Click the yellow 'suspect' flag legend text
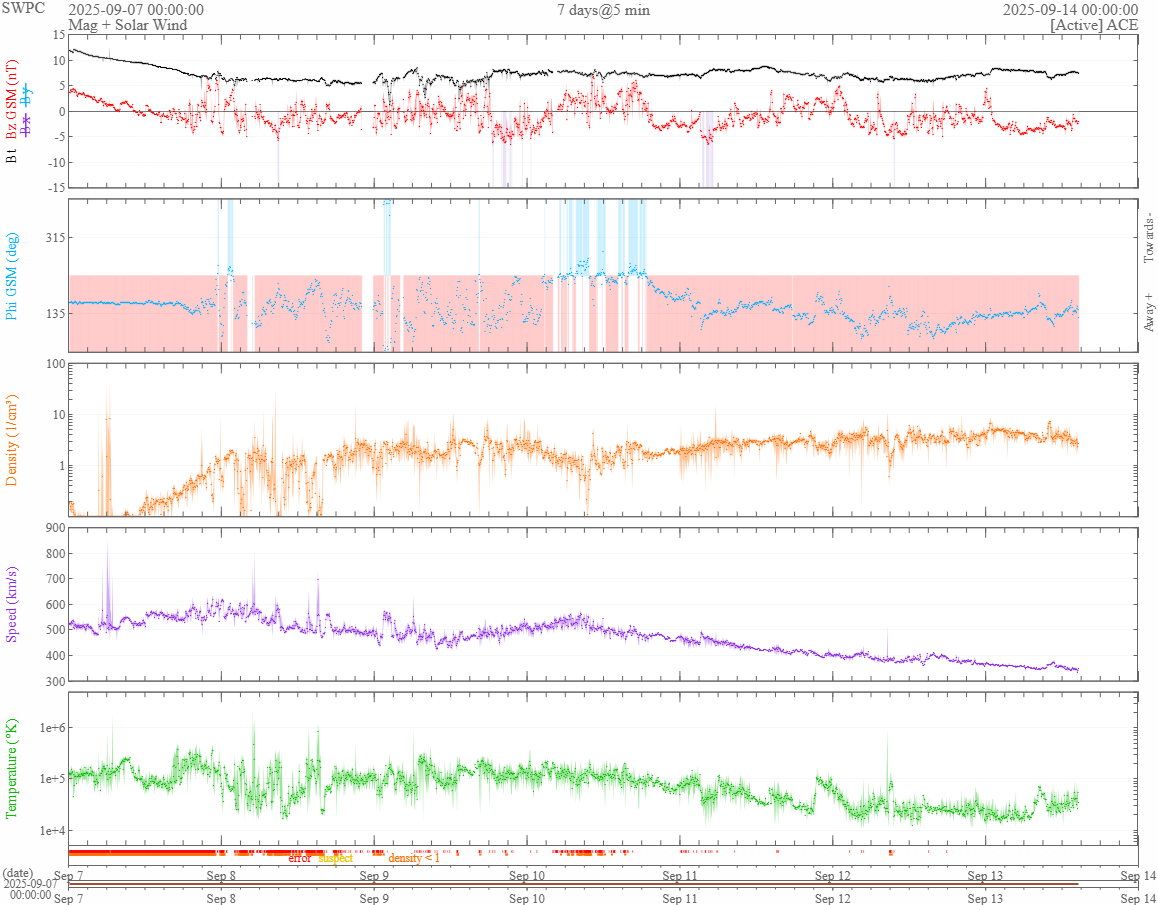 (335, 858)
